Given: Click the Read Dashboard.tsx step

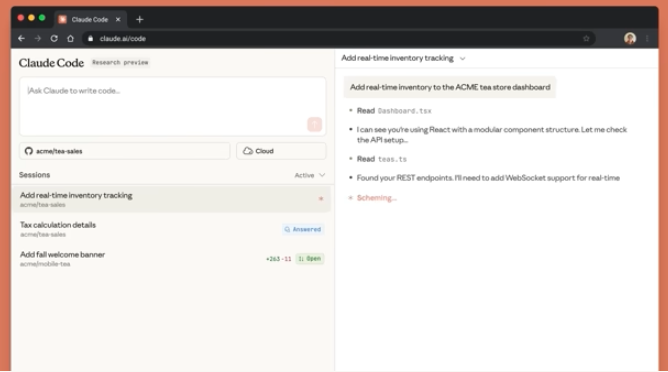Looking at the screenshot, I should point(394,111).
